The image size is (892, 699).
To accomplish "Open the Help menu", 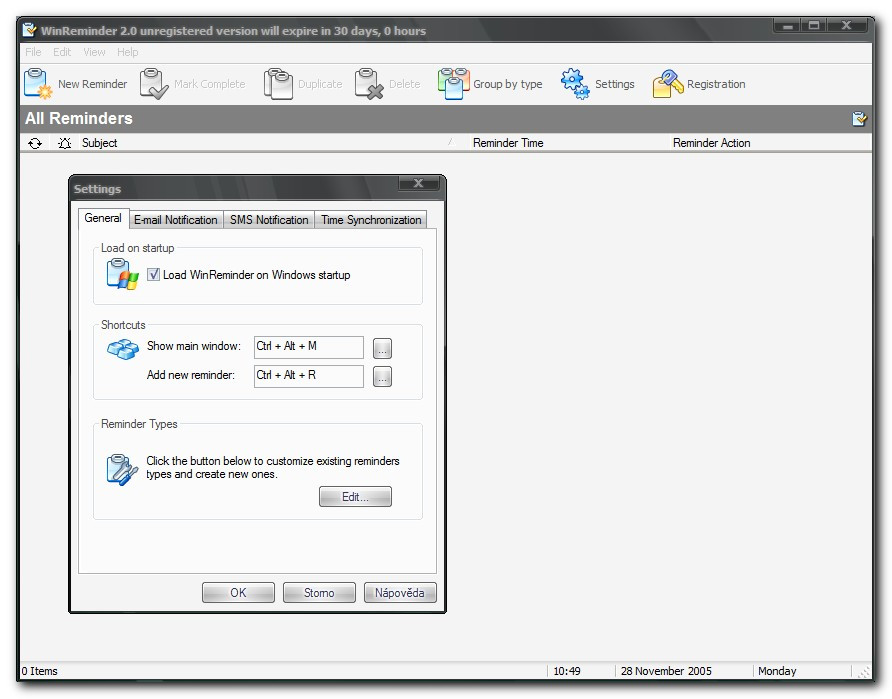I will tap(128, 52).
